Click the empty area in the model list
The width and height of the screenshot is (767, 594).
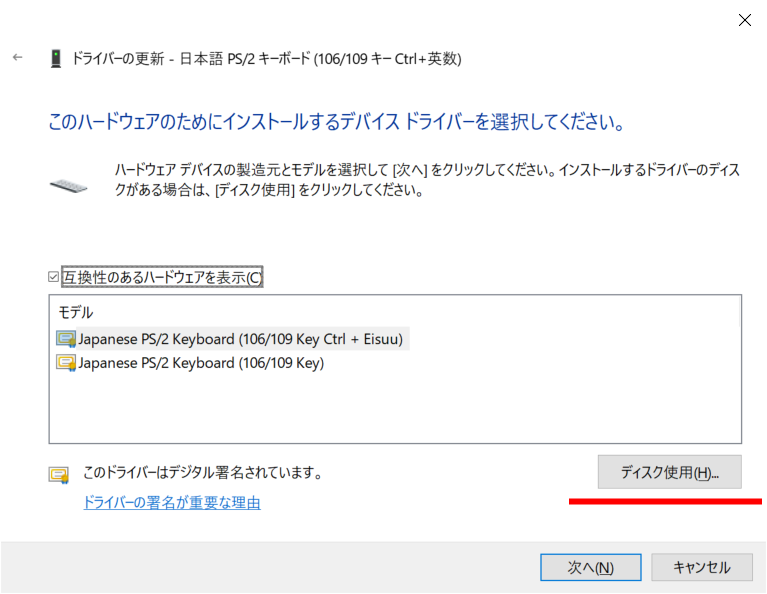coord(395,410)
